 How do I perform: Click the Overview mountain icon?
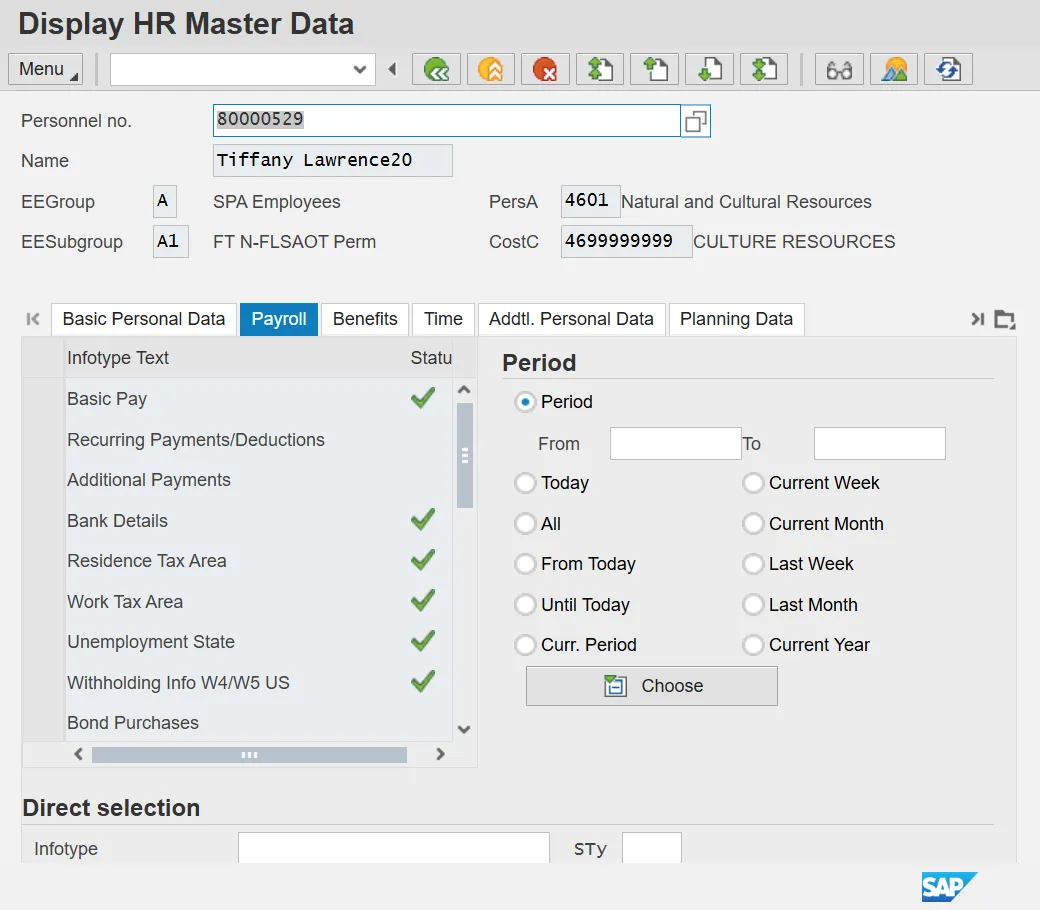tap(894, 69)
